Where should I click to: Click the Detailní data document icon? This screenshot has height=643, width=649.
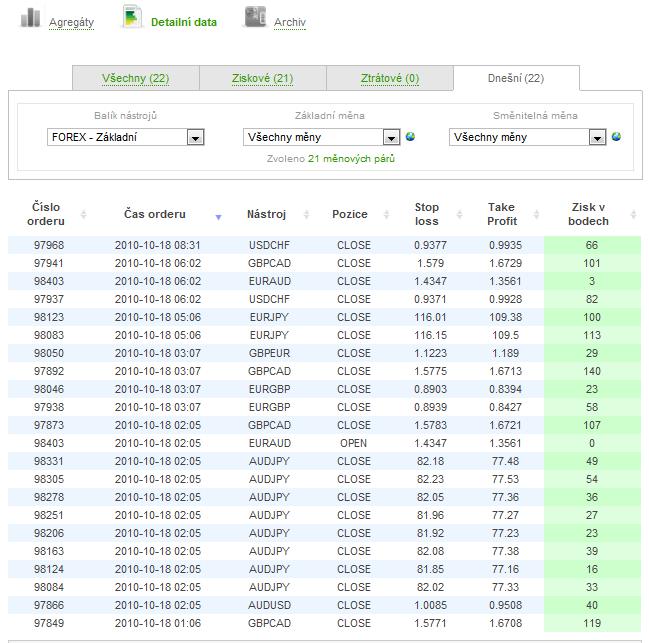pyautogui.click(x=132, y=17)
